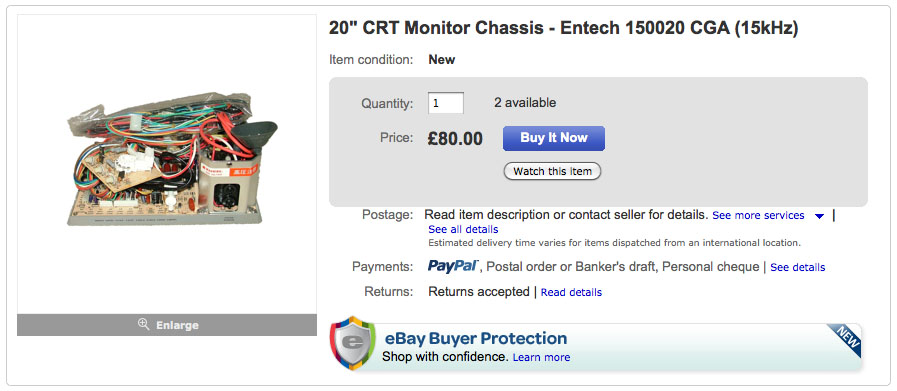Image resolution: width=897 pixels, height=391 pixels.
Task: Click the magnifier icon beside Enlarge
Action: click(x=144, y=325)
